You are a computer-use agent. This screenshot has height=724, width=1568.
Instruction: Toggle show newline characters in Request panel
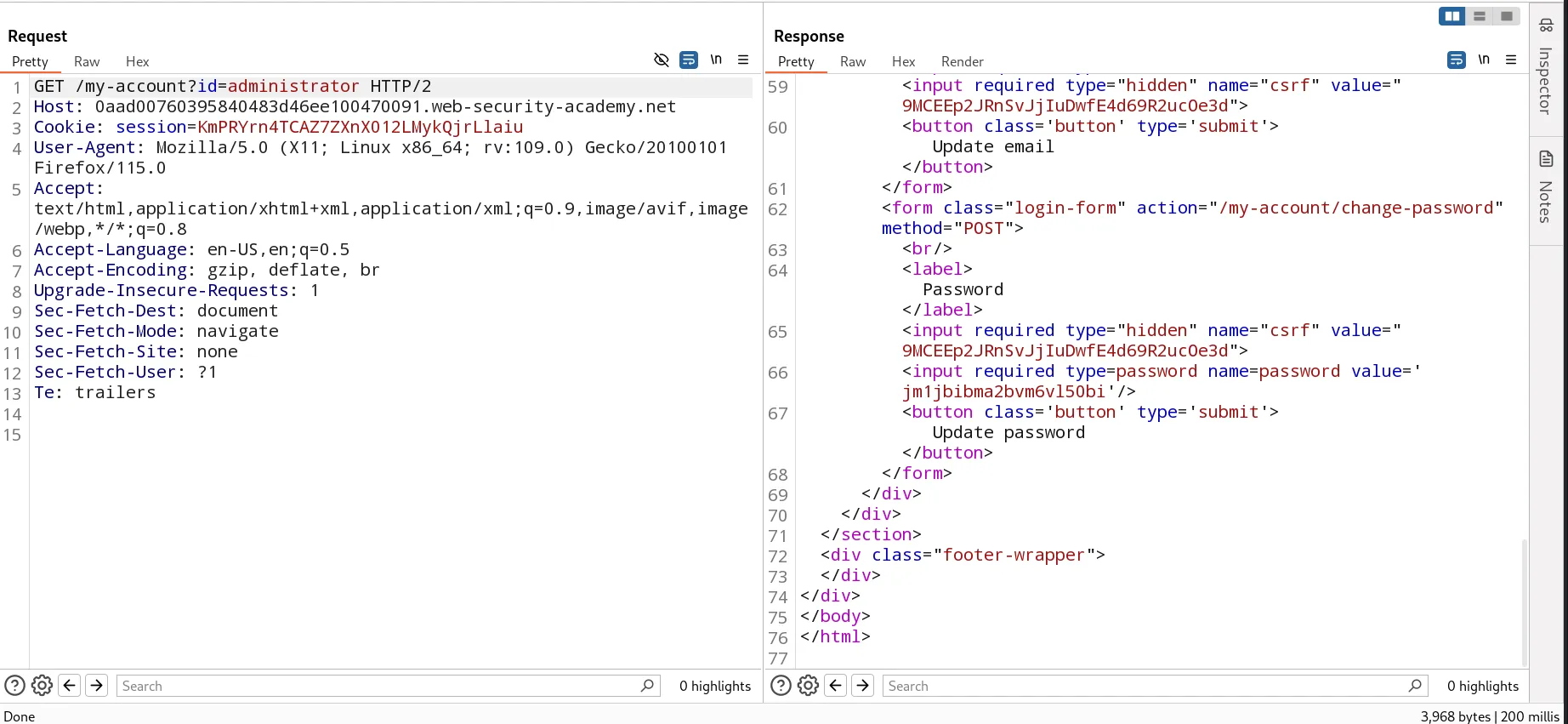(x=716, y=60)
